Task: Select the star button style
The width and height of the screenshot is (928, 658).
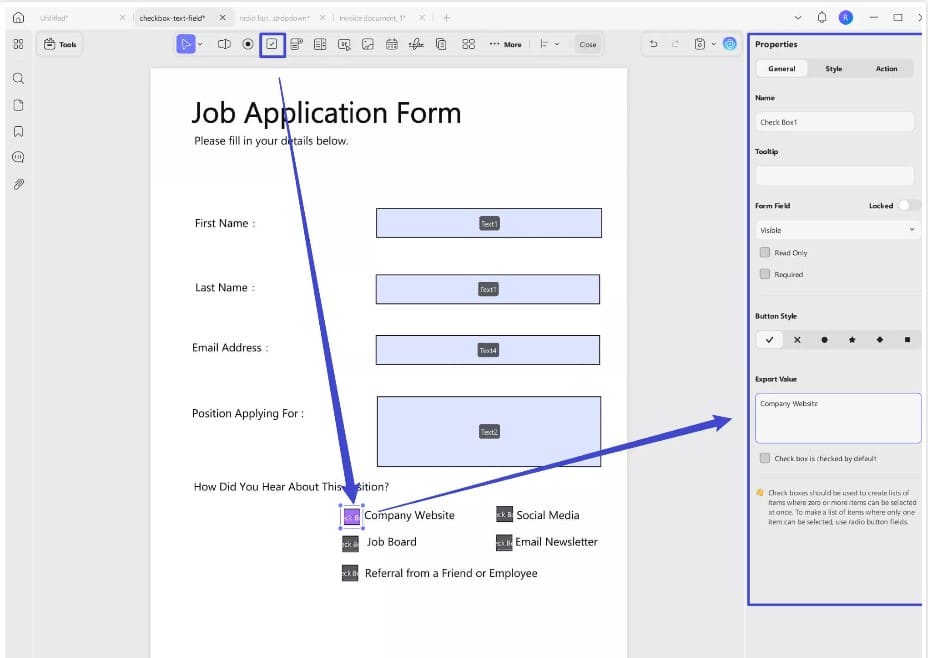Action: tap(851, 340)
